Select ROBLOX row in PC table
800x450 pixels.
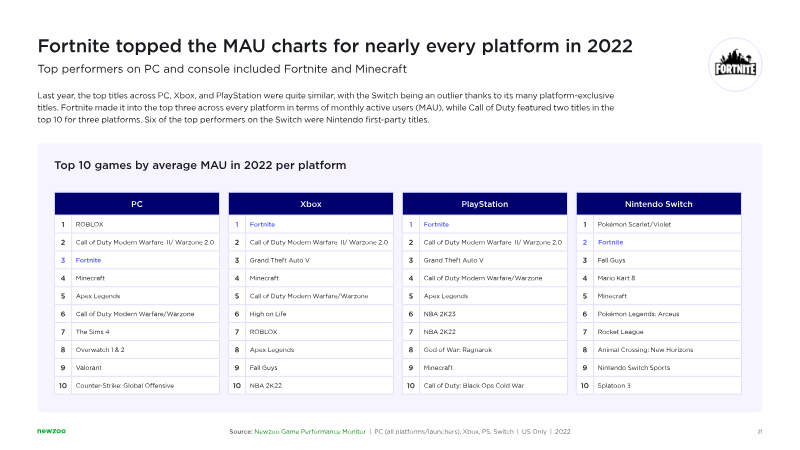(90, 224)
